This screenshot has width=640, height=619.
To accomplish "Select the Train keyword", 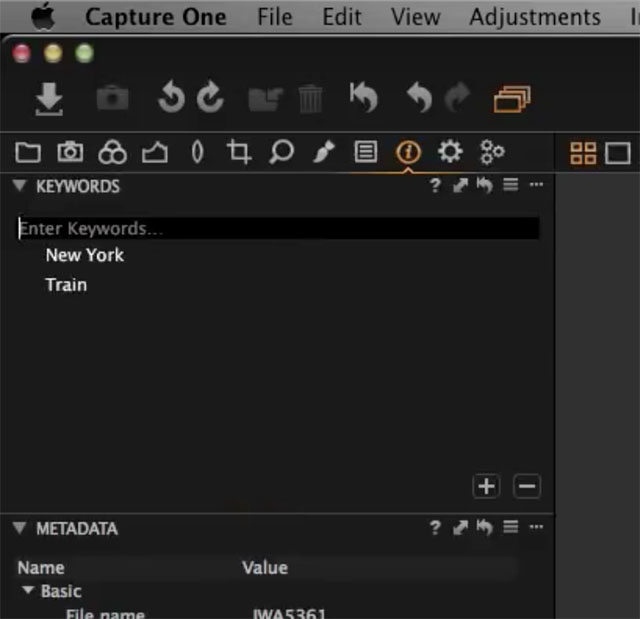I will point(66,285).
